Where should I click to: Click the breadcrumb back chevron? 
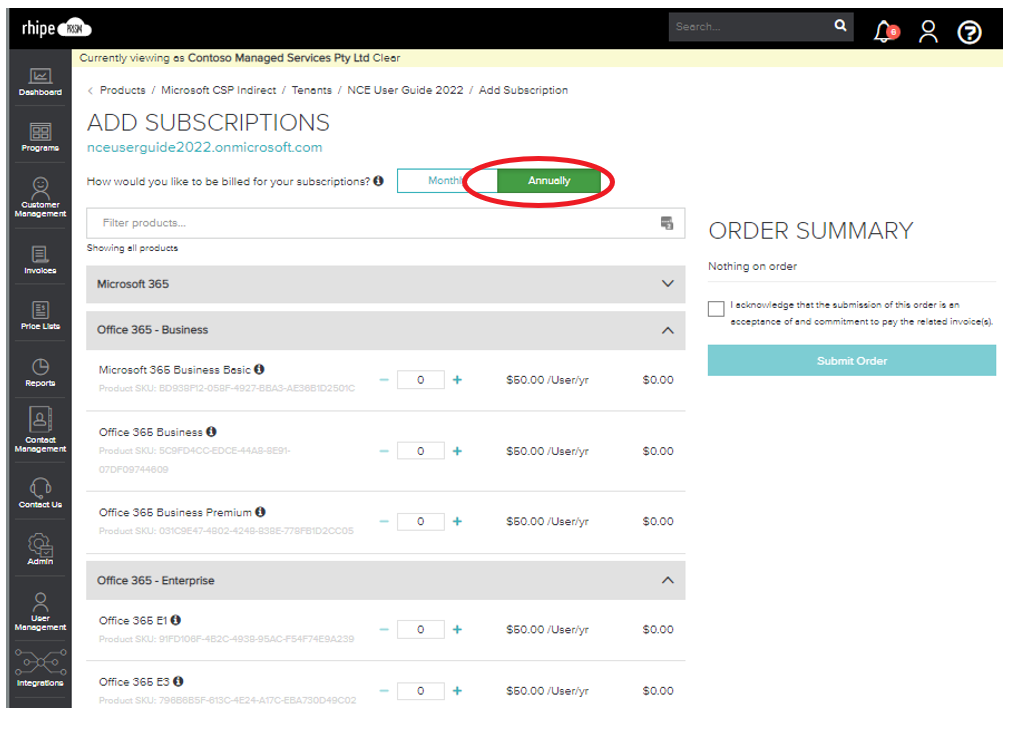[91, 90]
